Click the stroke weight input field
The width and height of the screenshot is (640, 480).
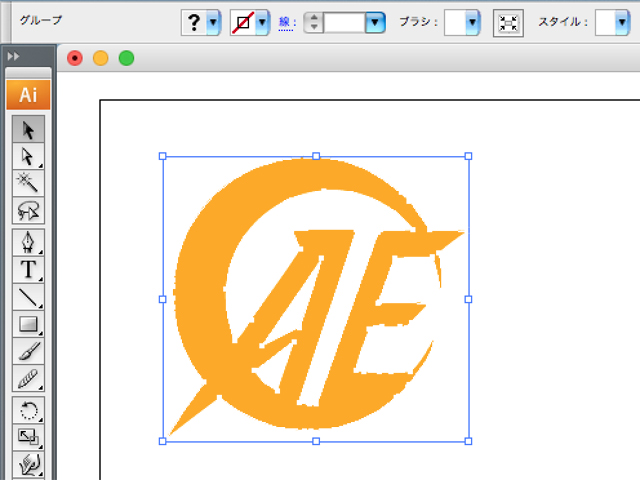pos(344,22)
